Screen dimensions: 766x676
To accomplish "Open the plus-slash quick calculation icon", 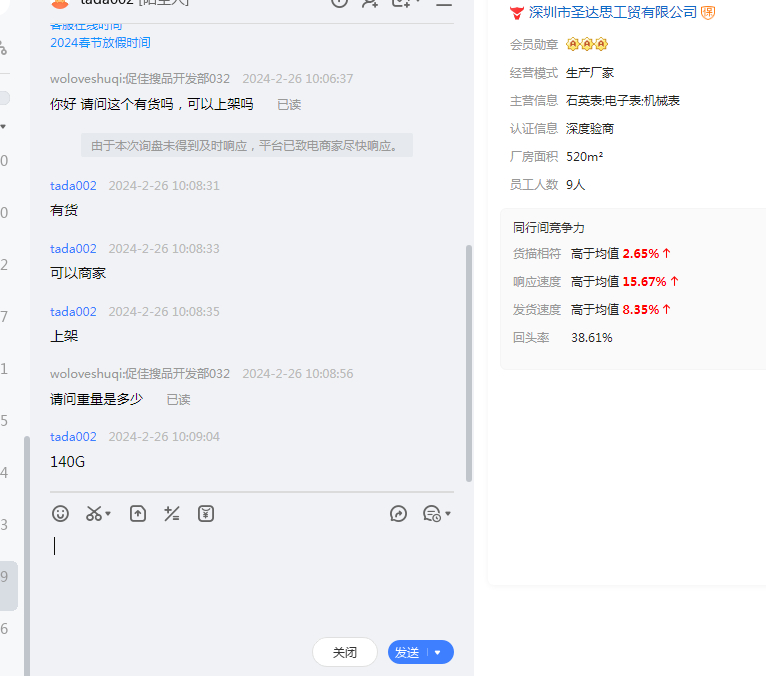I will [172, 514].
